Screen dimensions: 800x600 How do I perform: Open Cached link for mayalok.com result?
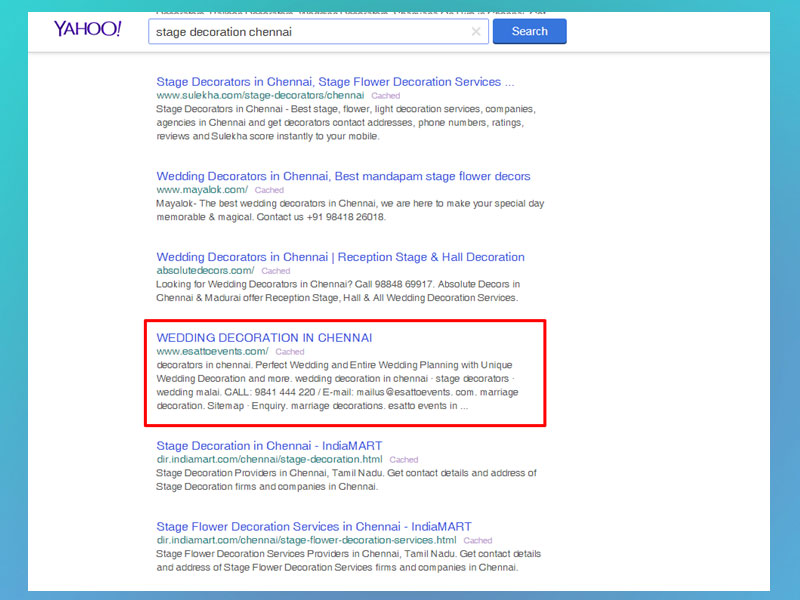tap(269, 190)
